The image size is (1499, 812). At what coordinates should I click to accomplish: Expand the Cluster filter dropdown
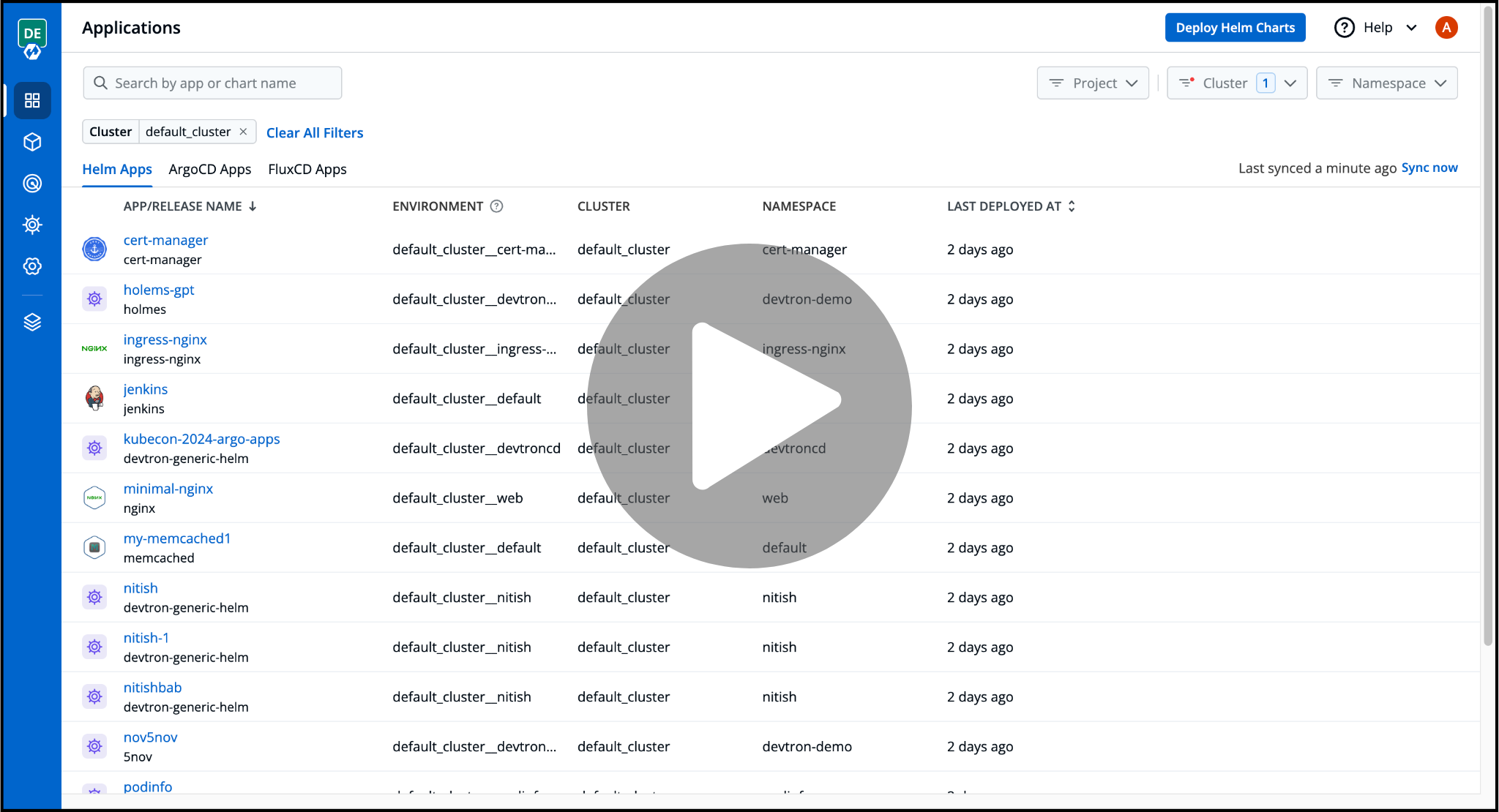[1236, 83]
